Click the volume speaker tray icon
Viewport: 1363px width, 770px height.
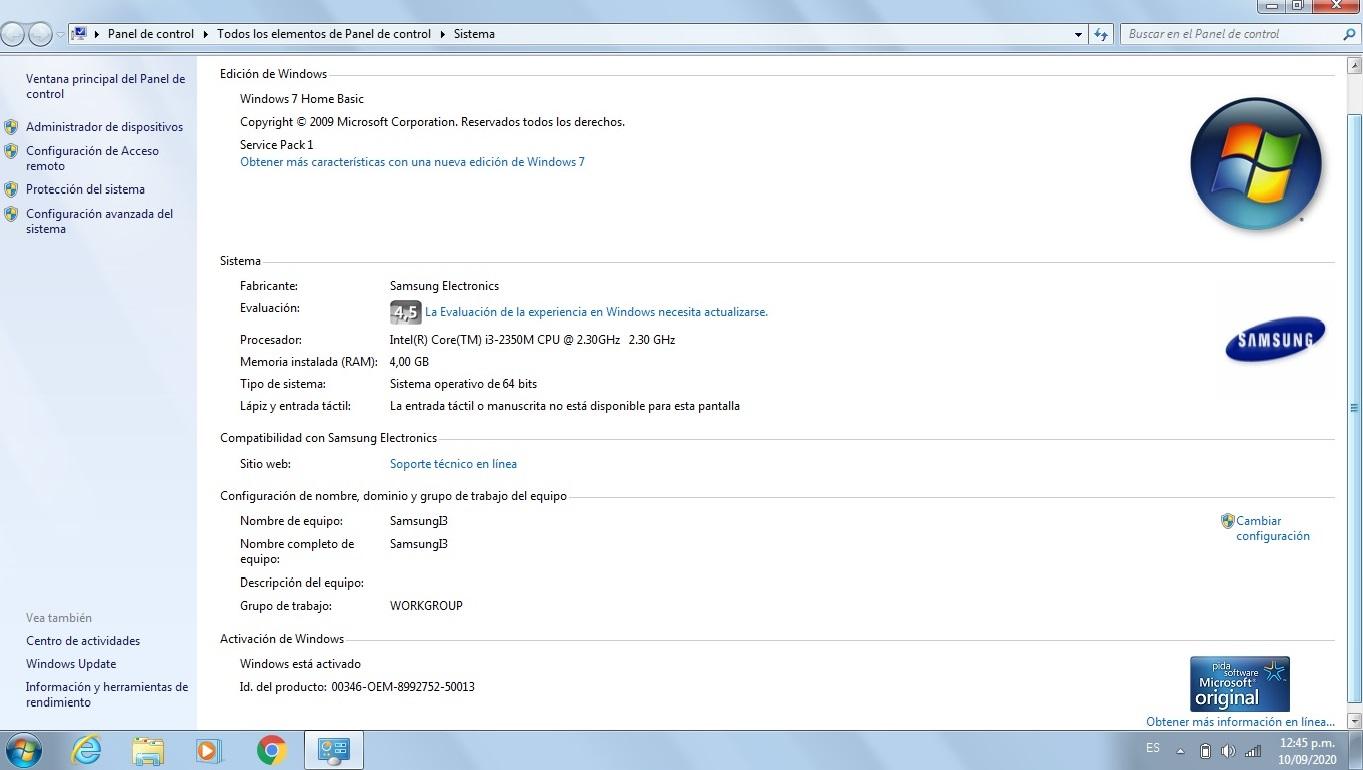click(x=1228, y=751)
